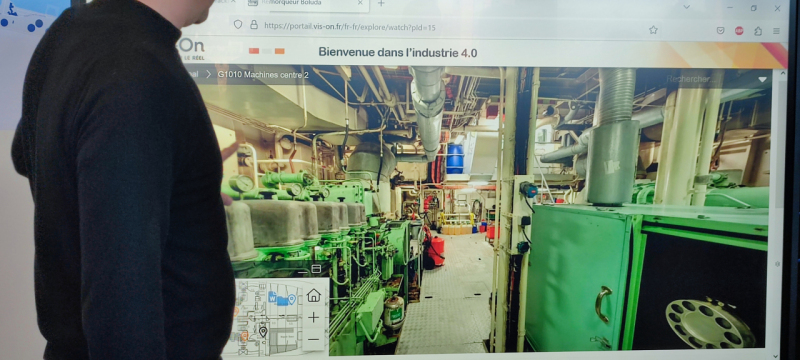800x360 pixels.
Task: Close the Remorqueur Boluda tab
Action: tap(360, 3)
